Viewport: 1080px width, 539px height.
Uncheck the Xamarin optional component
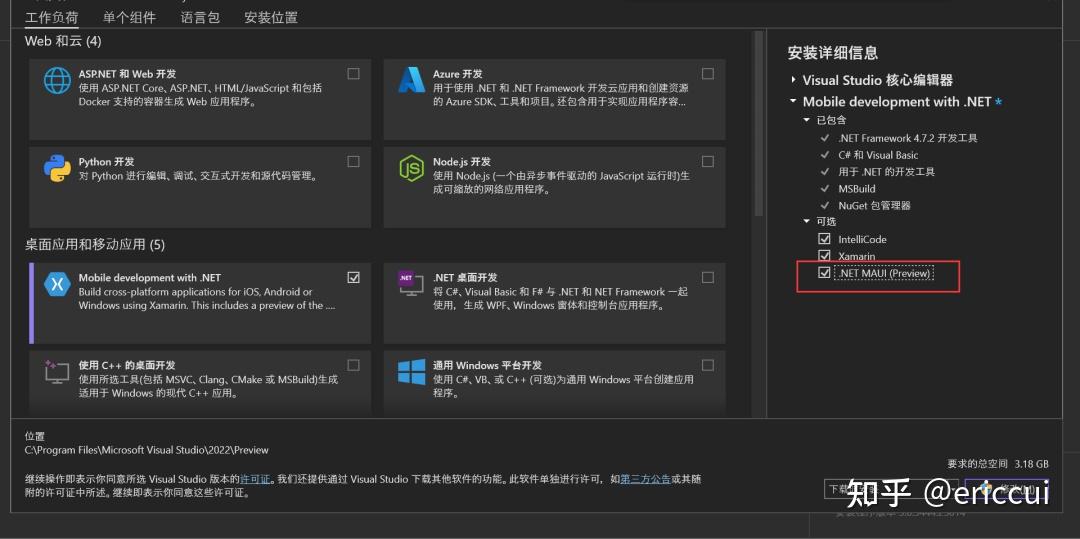point(824,256)
